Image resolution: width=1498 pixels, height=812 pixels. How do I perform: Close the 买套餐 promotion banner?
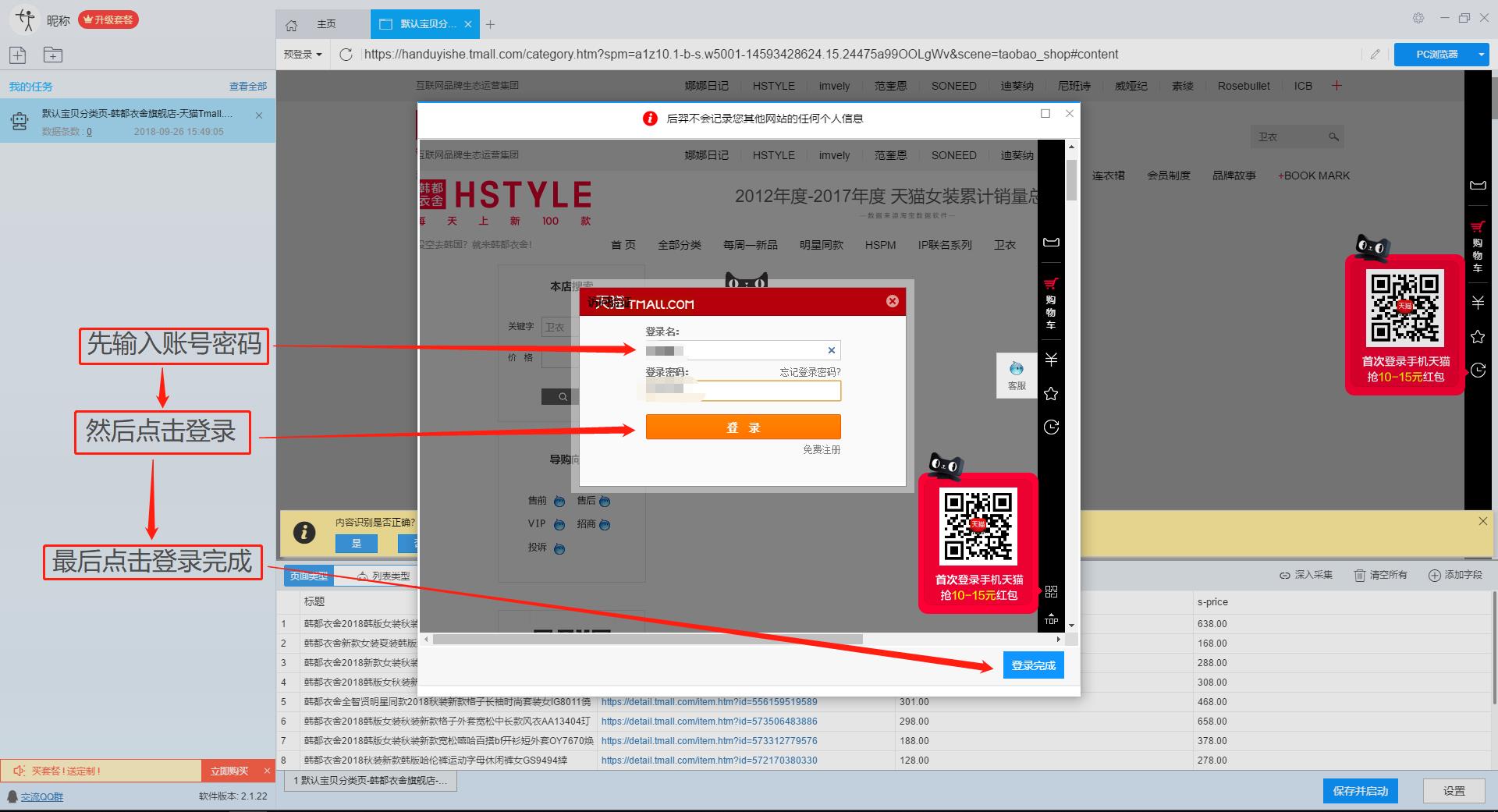(267, 771)
